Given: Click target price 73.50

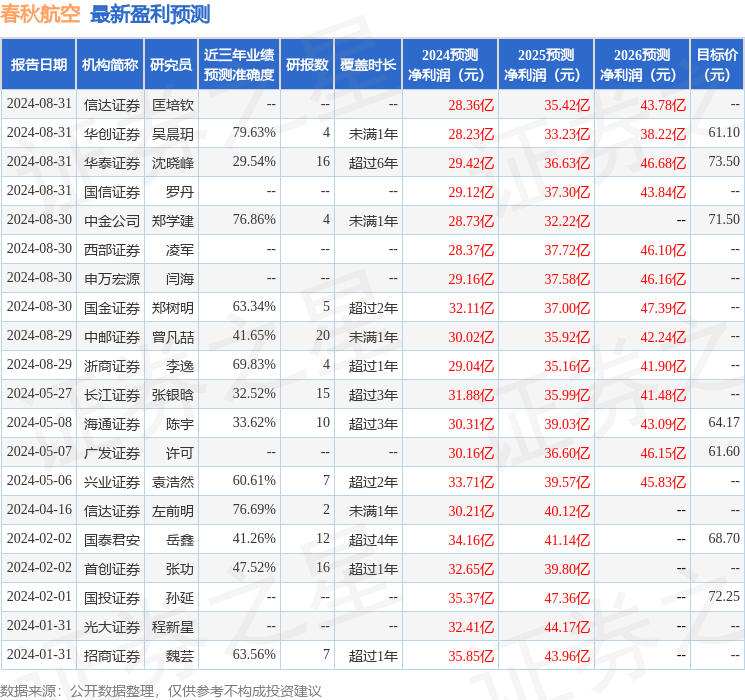Looking at the screenshot, I should [x=724, y=162].
